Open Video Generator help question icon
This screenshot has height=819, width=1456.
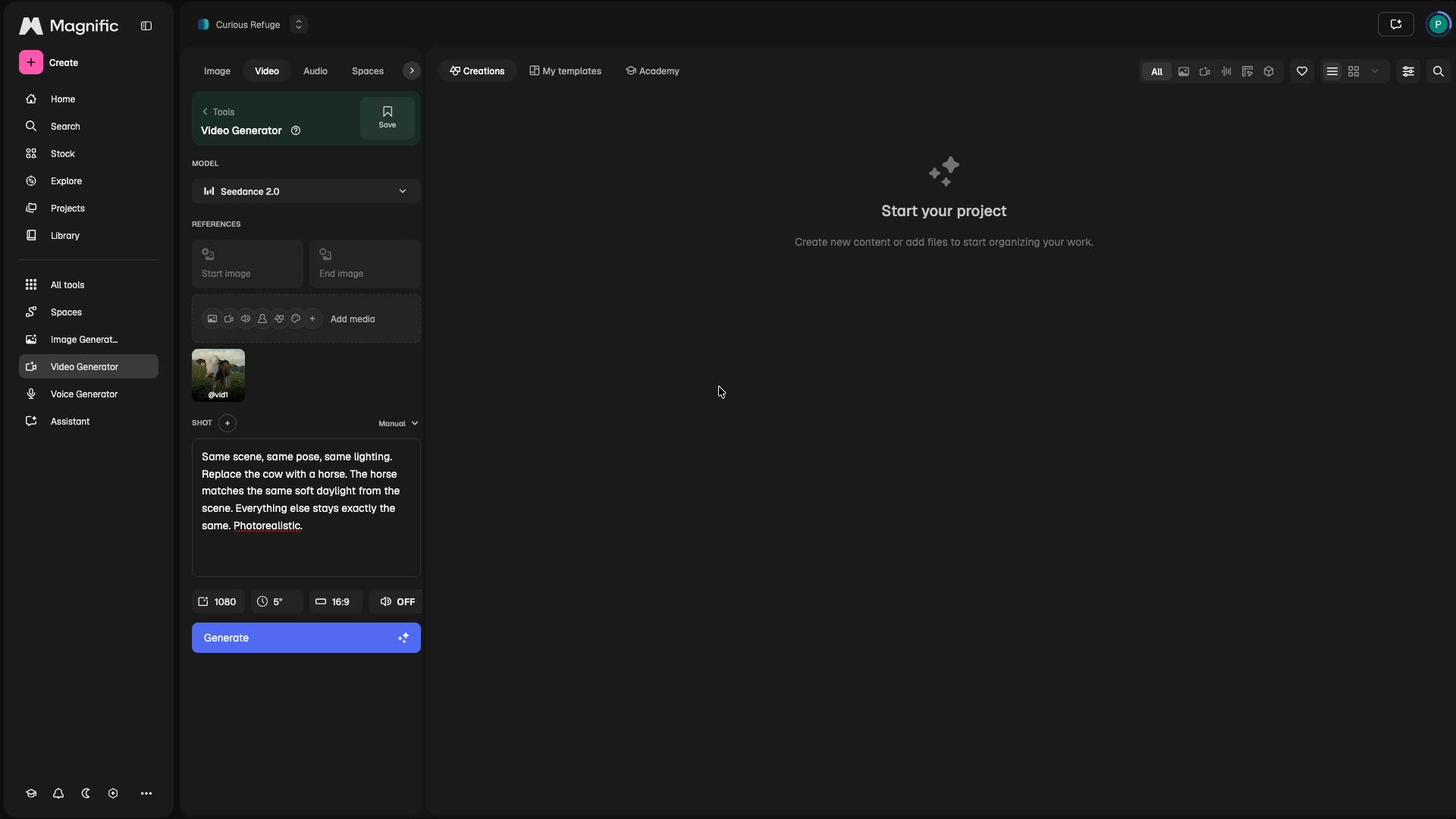(x=296, y=130)
